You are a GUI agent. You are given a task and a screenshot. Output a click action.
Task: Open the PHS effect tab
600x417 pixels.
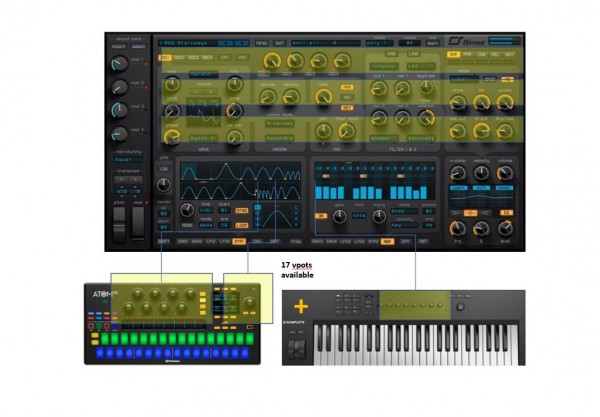coord(468,55)
